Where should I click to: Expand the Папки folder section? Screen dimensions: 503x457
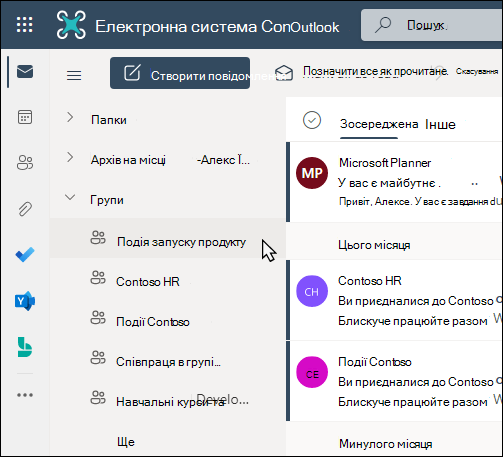point(70,117)
